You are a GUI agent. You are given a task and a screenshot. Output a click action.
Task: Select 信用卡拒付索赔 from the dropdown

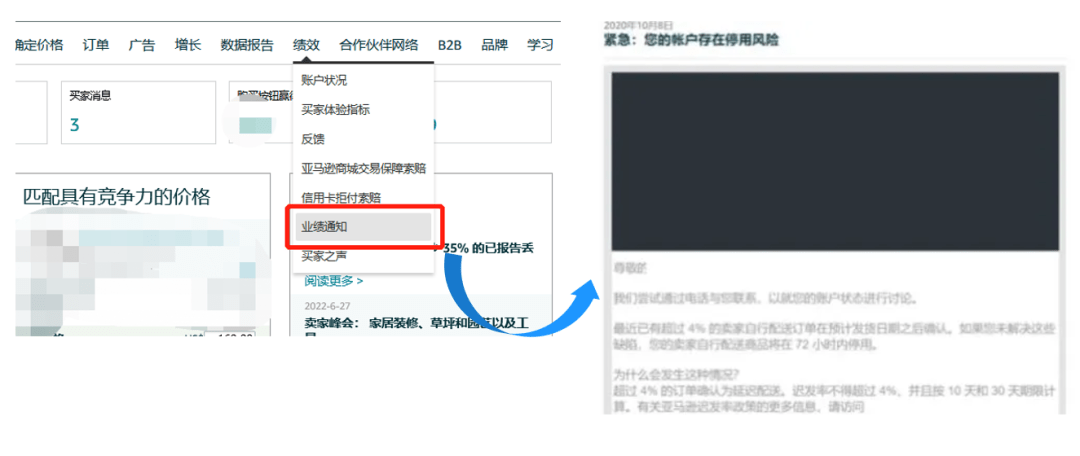[340, 198]
